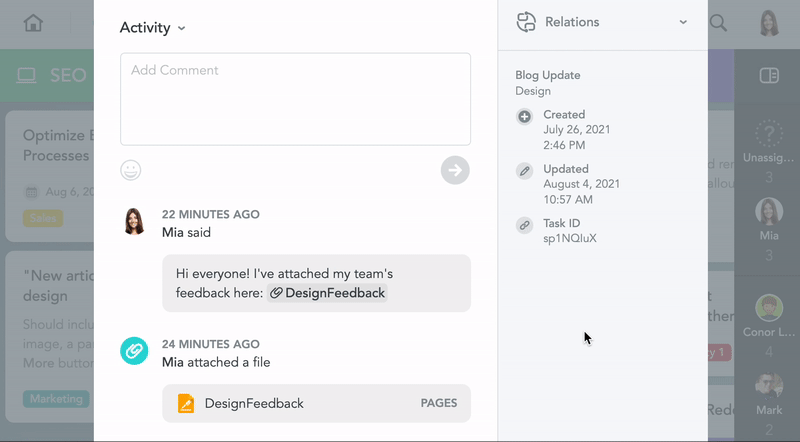This screenshot has width=800, height=442.
Task: Select Mark in the members sidebar
Action: [768, 392]
